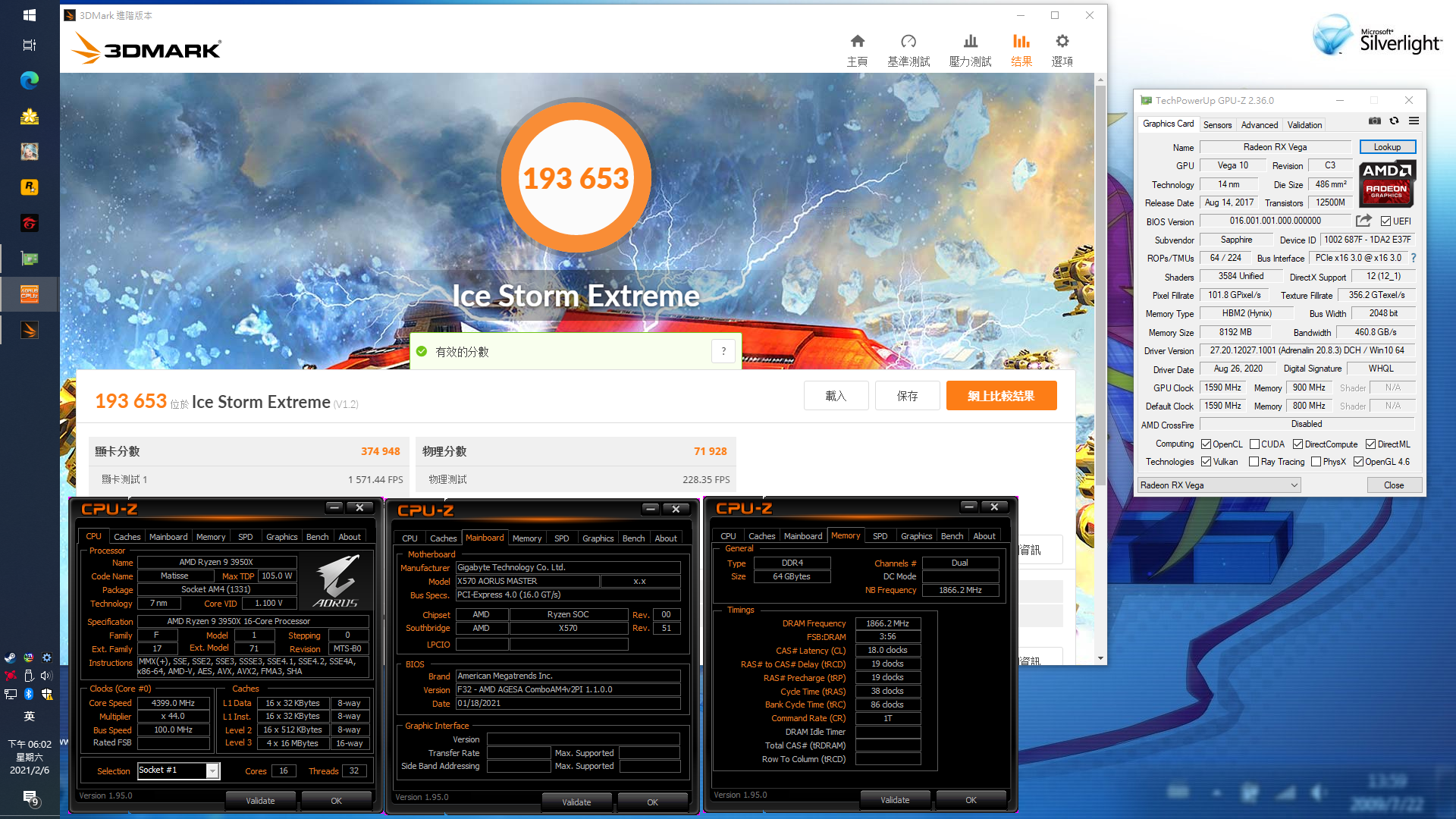This screenshot has height=819, width=1456.
Task: Click the GPU-Z Name field Radeon RX Vega
Action: coord(1275,147)
